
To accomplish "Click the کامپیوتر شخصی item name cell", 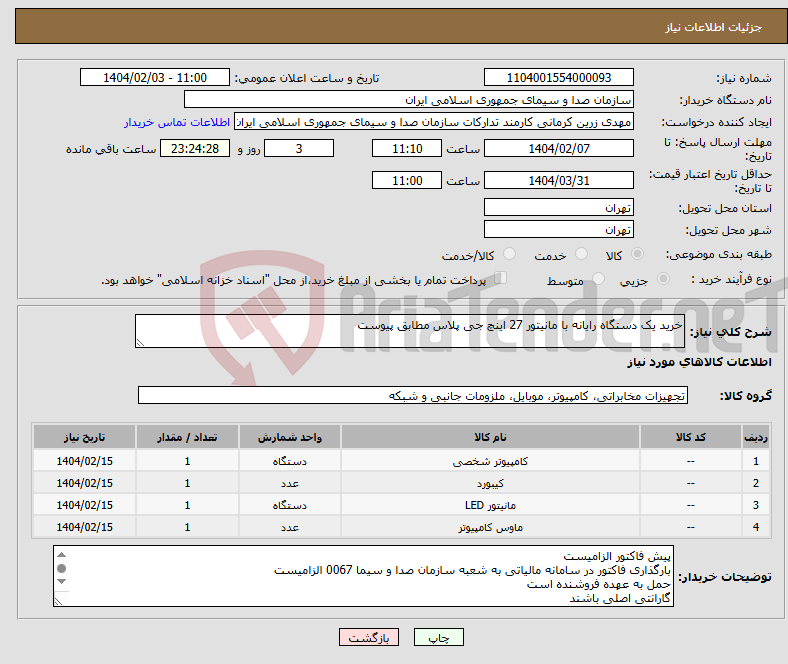I will tap(490, 461).
